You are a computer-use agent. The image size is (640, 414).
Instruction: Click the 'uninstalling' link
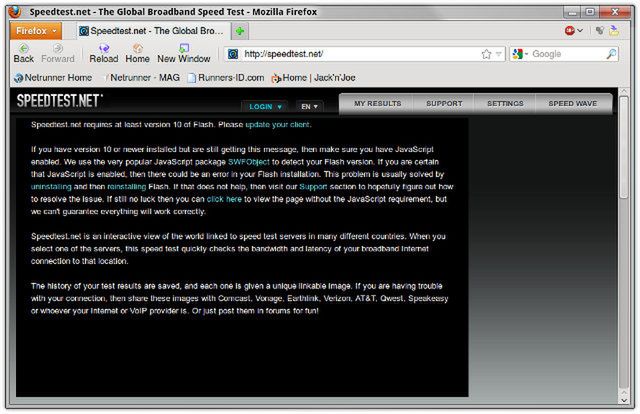coord(51,187)
